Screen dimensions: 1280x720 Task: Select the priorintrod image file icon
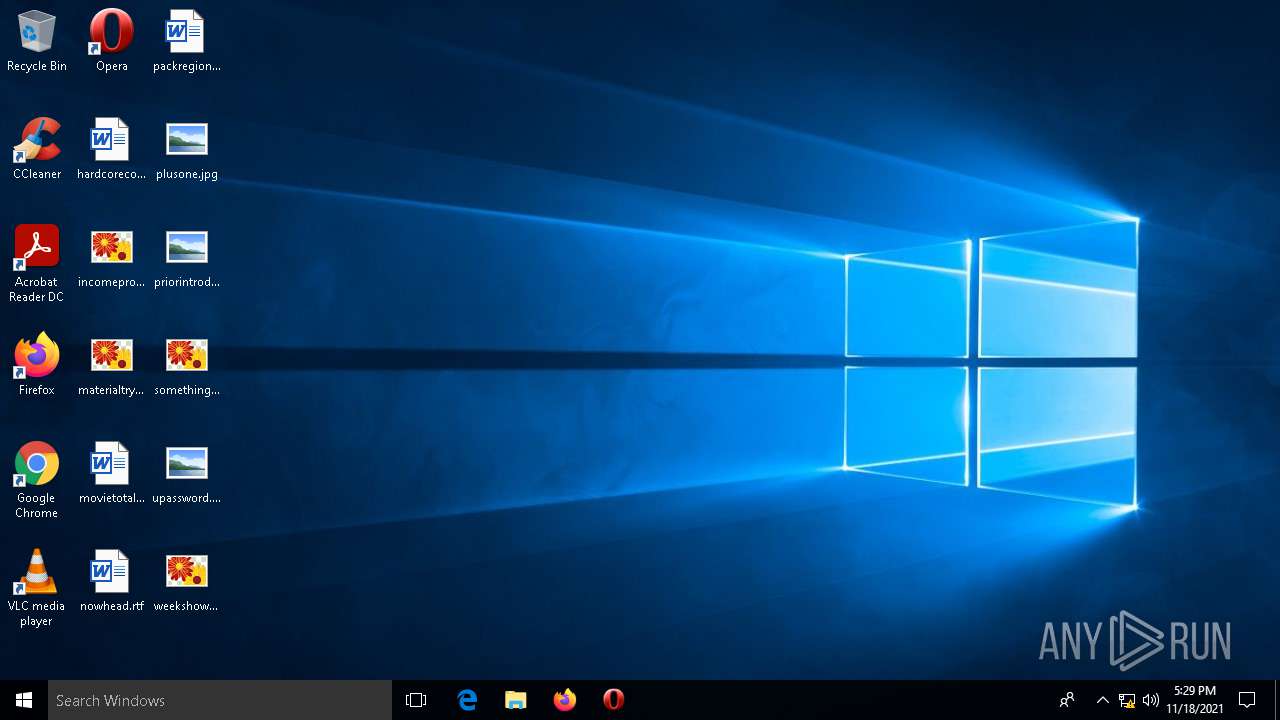pos(187,257)
